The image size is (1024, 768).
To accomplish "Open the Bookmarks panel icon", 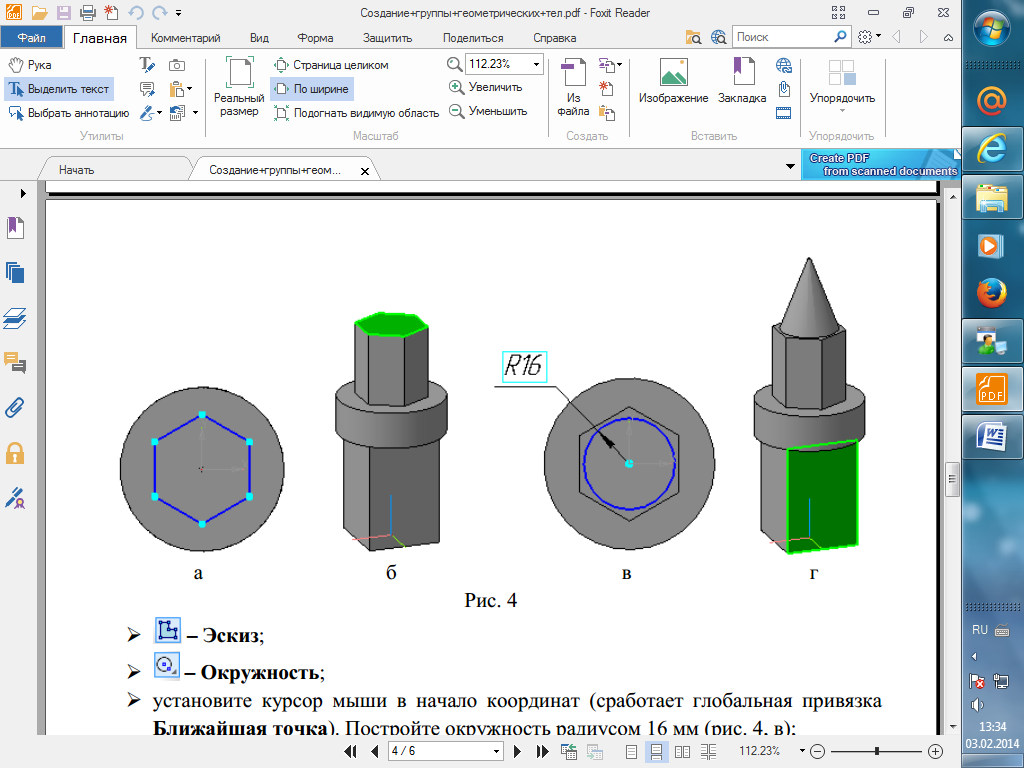I will point(15,228).
